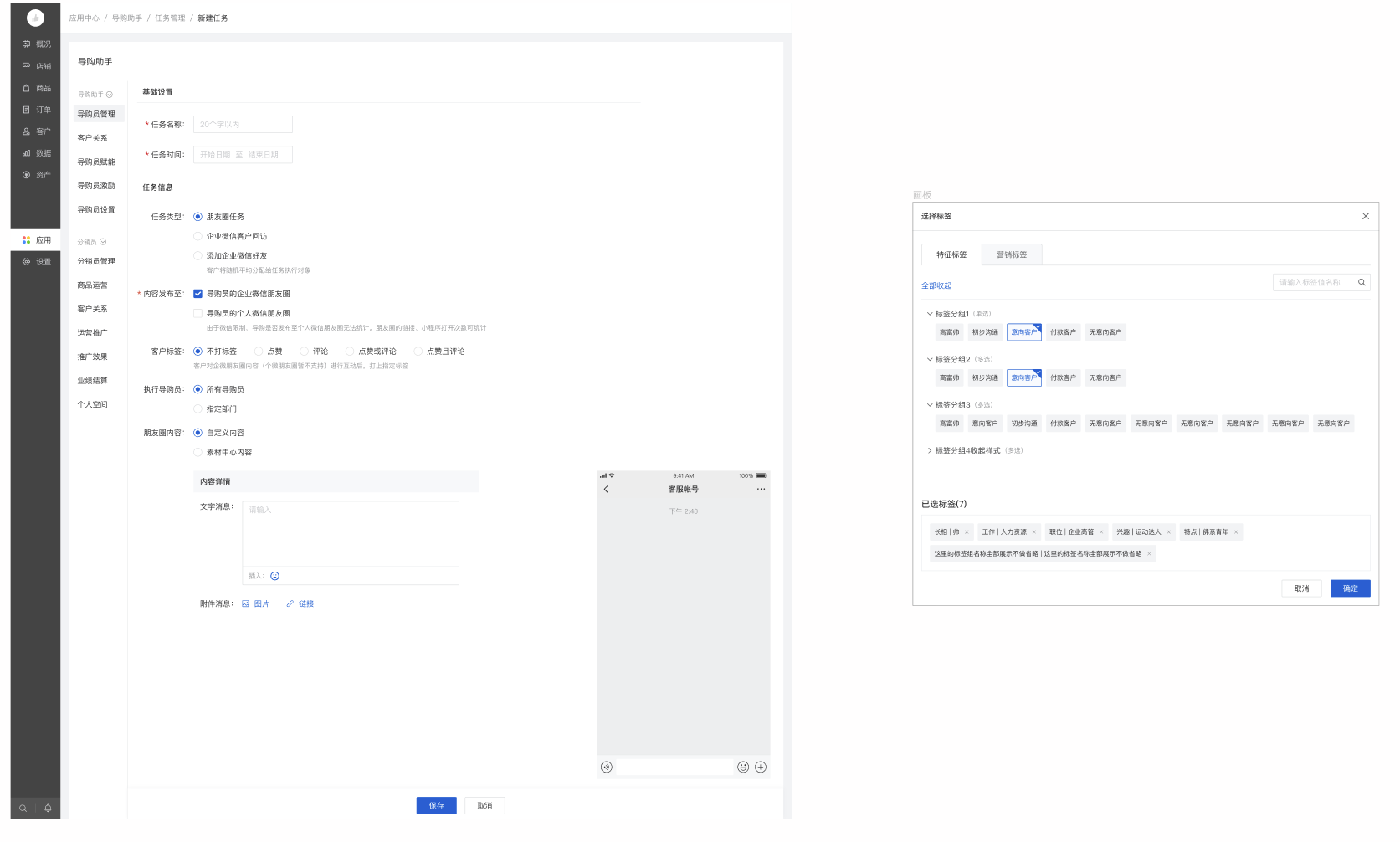Screen dimensions: 1400x842
Task: Click the plus icon in phone preview
Action: 761,768
